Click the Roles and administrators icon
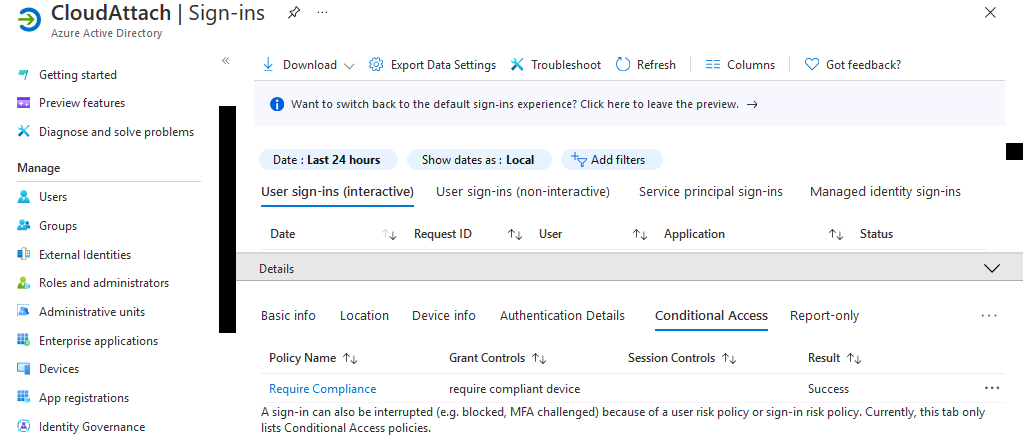The height and width of the screenshot is (445, 1023). (x=23, y=283)
